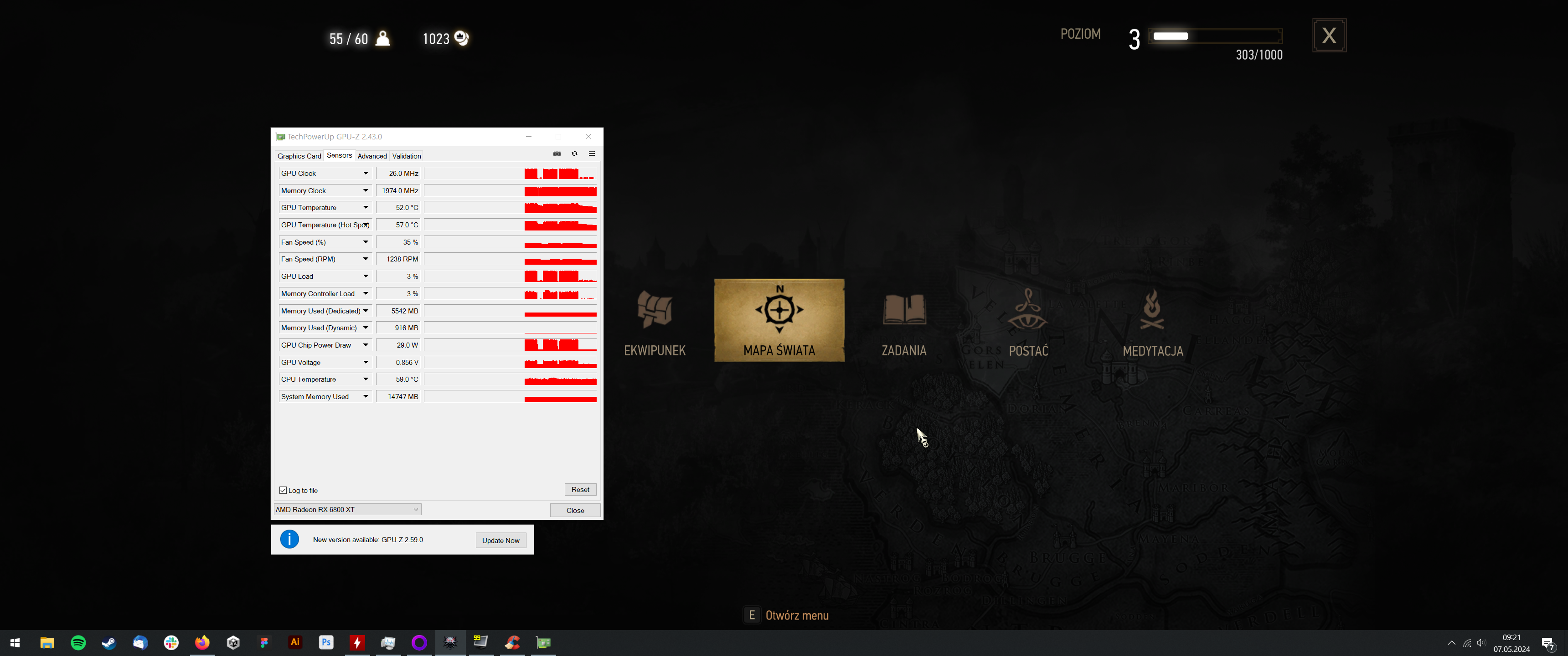Open the Fan Speed (%) dropdown
The height and width of the screenshot is (656, 1568).
(366, 242)
